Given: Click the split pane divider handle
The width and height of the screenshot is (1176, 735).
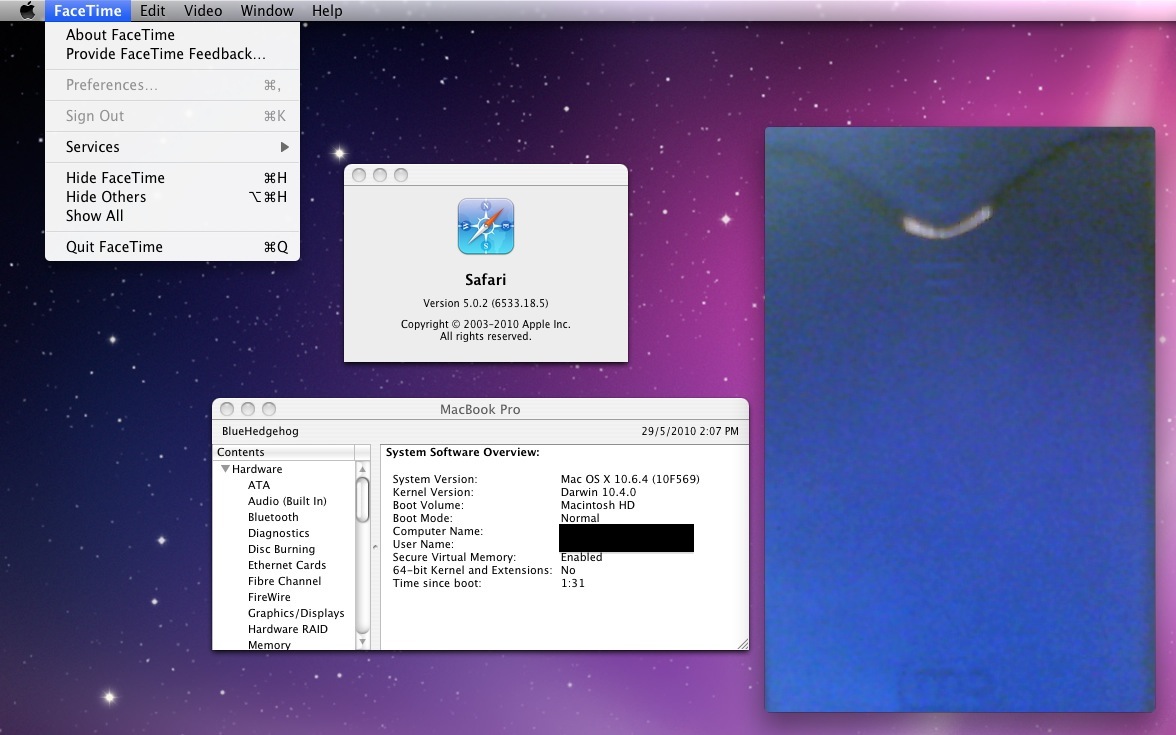Looking at the screenshot, I should tap(375, 548).
